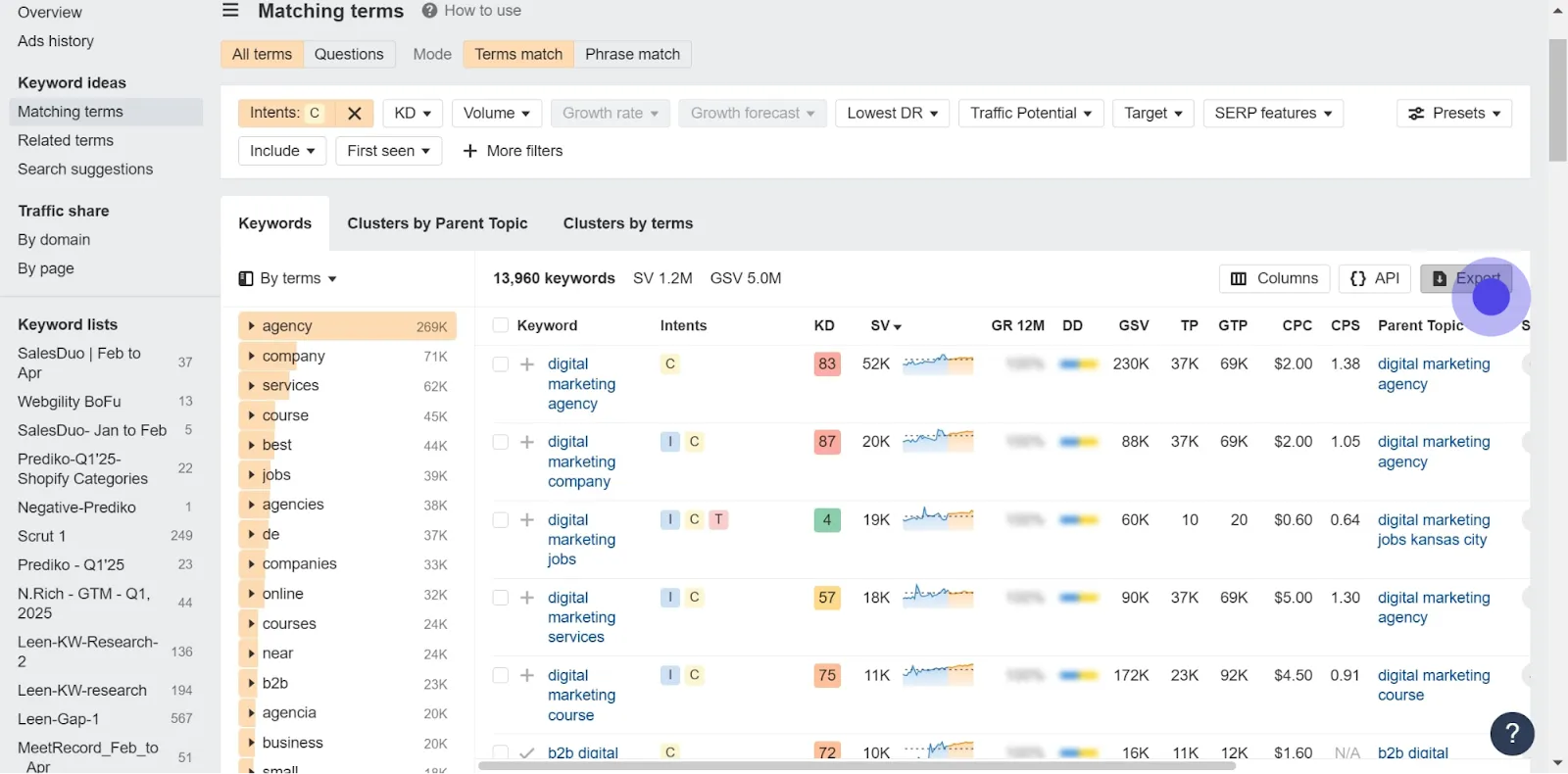Image resolution: width=1568 pixels, height=774 pixels.
Task: Open Clusters by Parent Topic tab
Action: 437,223
